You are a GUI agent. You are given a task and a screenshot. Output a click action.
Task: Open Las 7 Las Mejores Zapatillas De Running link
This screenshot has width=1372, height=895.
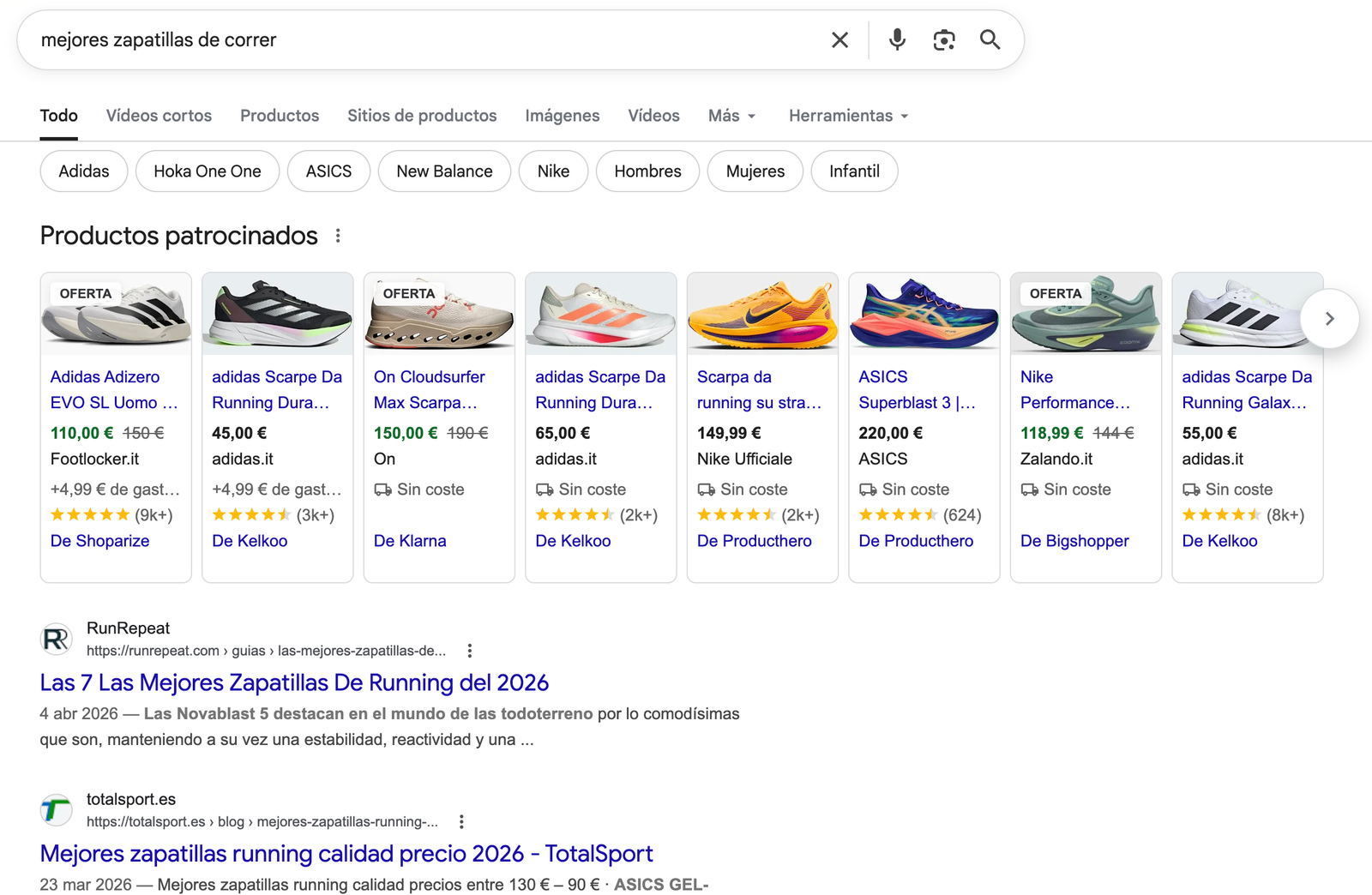pos(294,682)
